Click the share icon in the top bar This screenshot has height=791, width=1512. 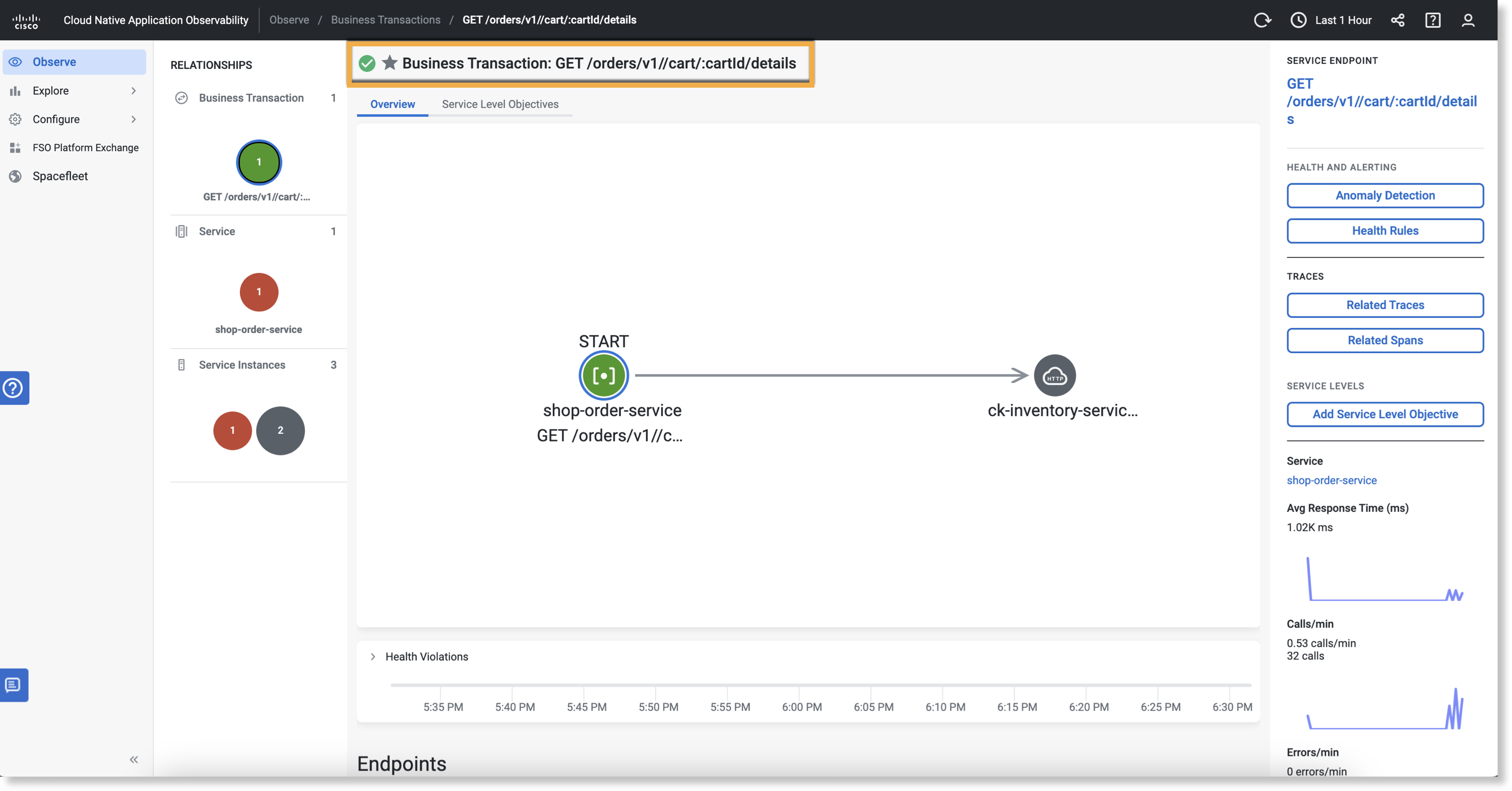1398,21
